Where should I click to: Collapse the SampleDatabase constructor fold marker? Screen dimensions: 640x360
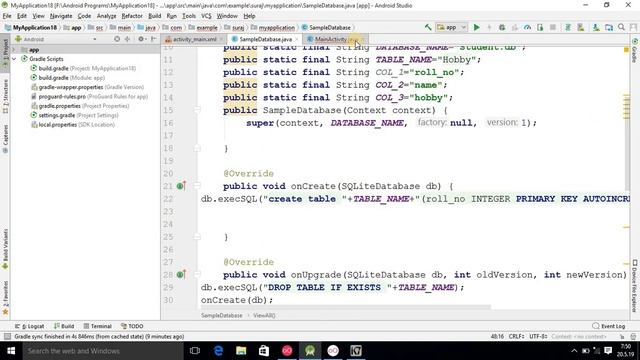coord(197,110)
